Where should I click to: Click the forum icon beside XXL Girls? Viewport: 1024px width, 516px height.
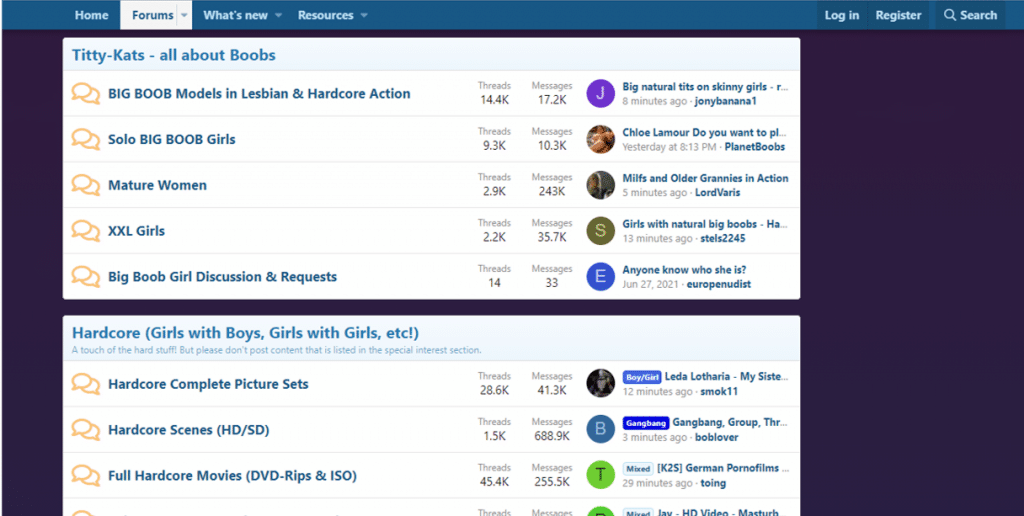pos(86,231)
